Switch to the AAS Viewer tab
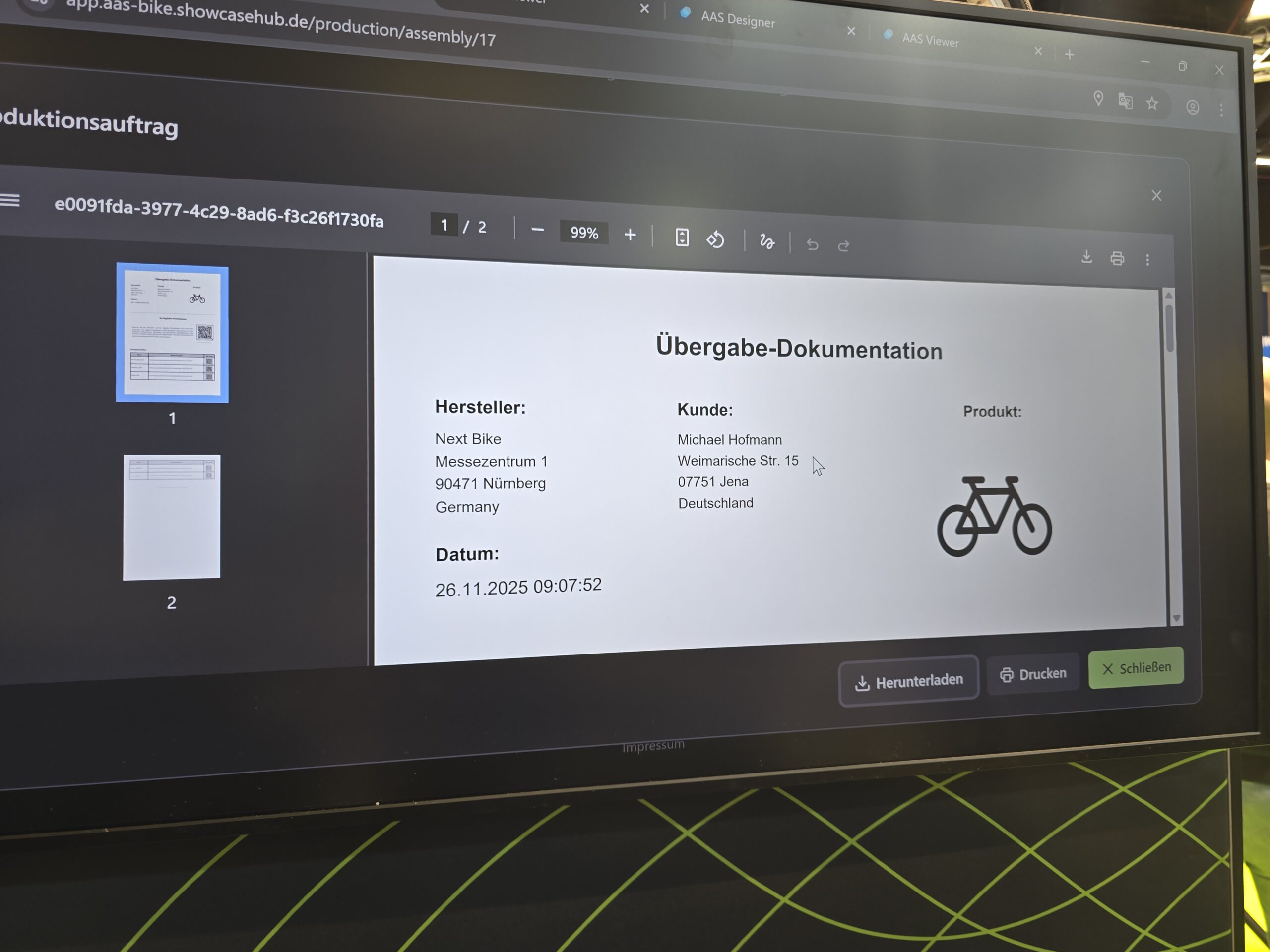 pos(930,40)
